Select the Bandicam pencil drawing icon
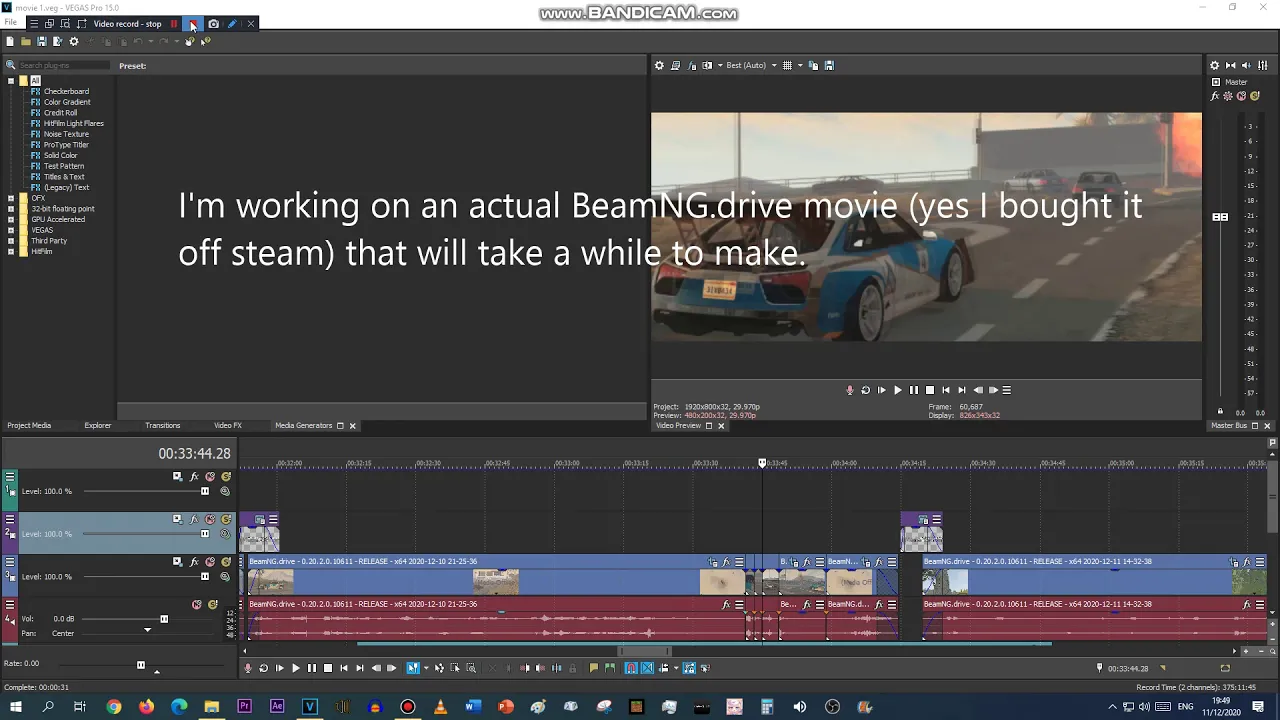The image size is (1280, 720). click(x=232, y=24)
